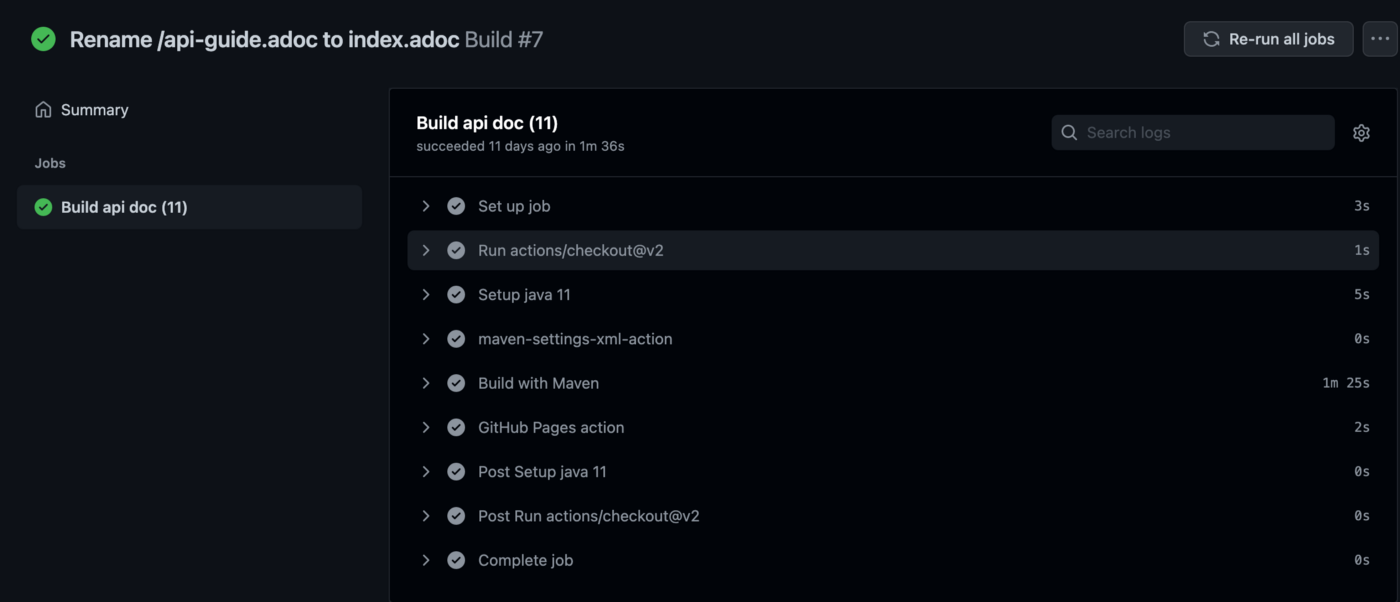This screenshot has height=602, width=1400.
Task: Expand the Setup java 11 step
Action: pyautogui.click(x=426, y=295)
